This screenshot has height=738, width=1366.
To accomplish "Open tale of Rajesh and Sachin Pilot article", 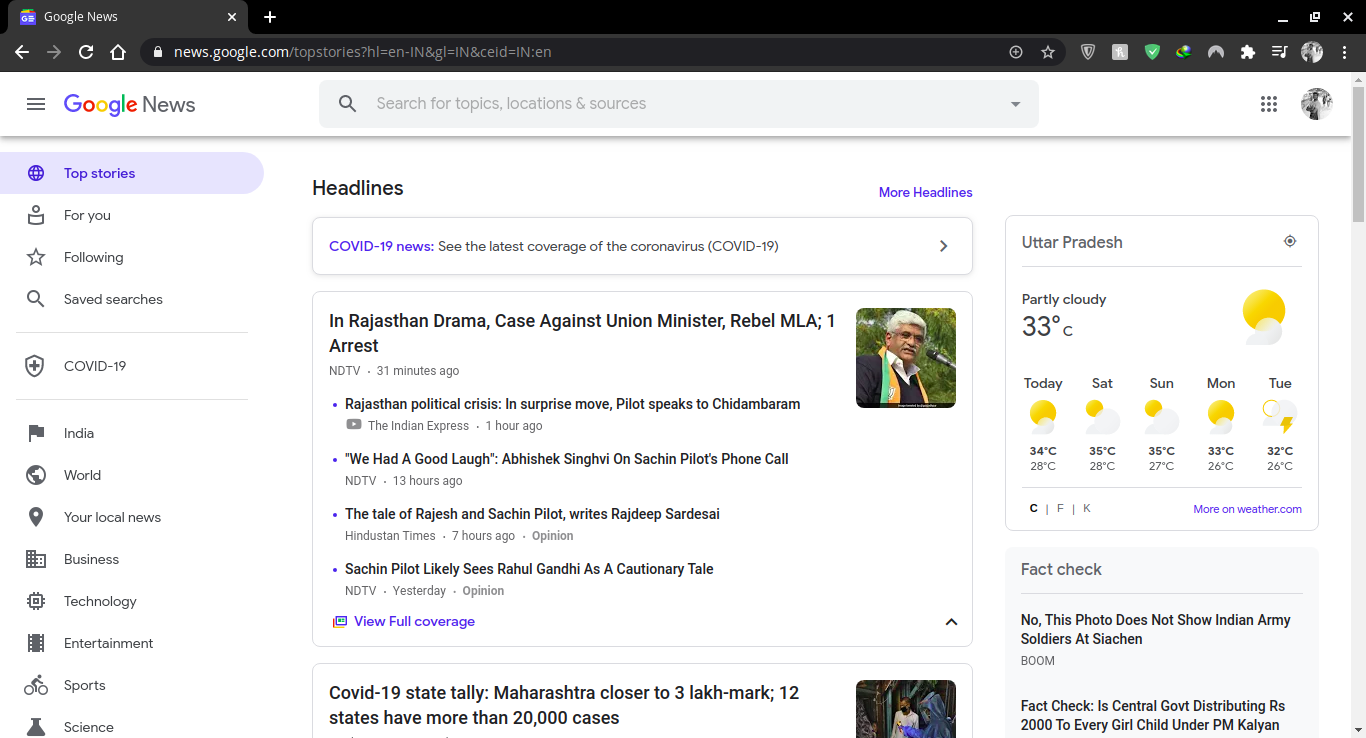I will (532, 514).
